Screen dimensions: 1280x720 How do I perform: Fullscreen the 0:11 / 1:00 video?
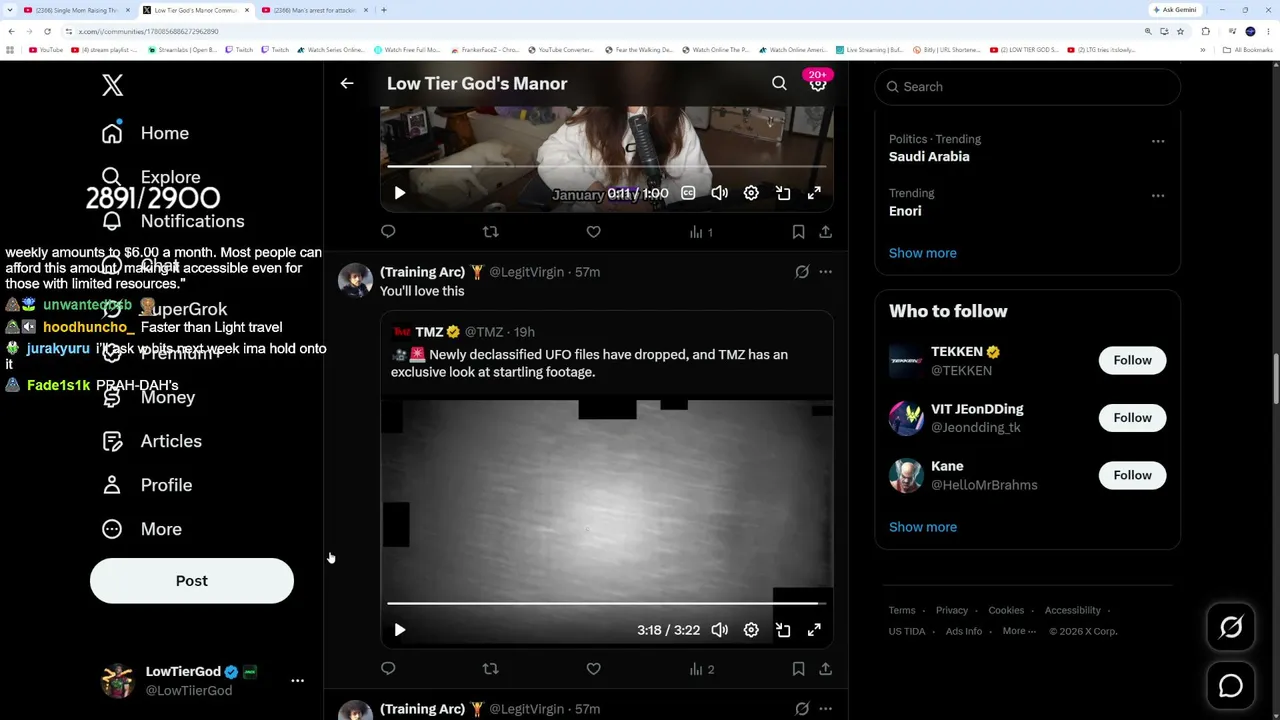tap(815, 193)
